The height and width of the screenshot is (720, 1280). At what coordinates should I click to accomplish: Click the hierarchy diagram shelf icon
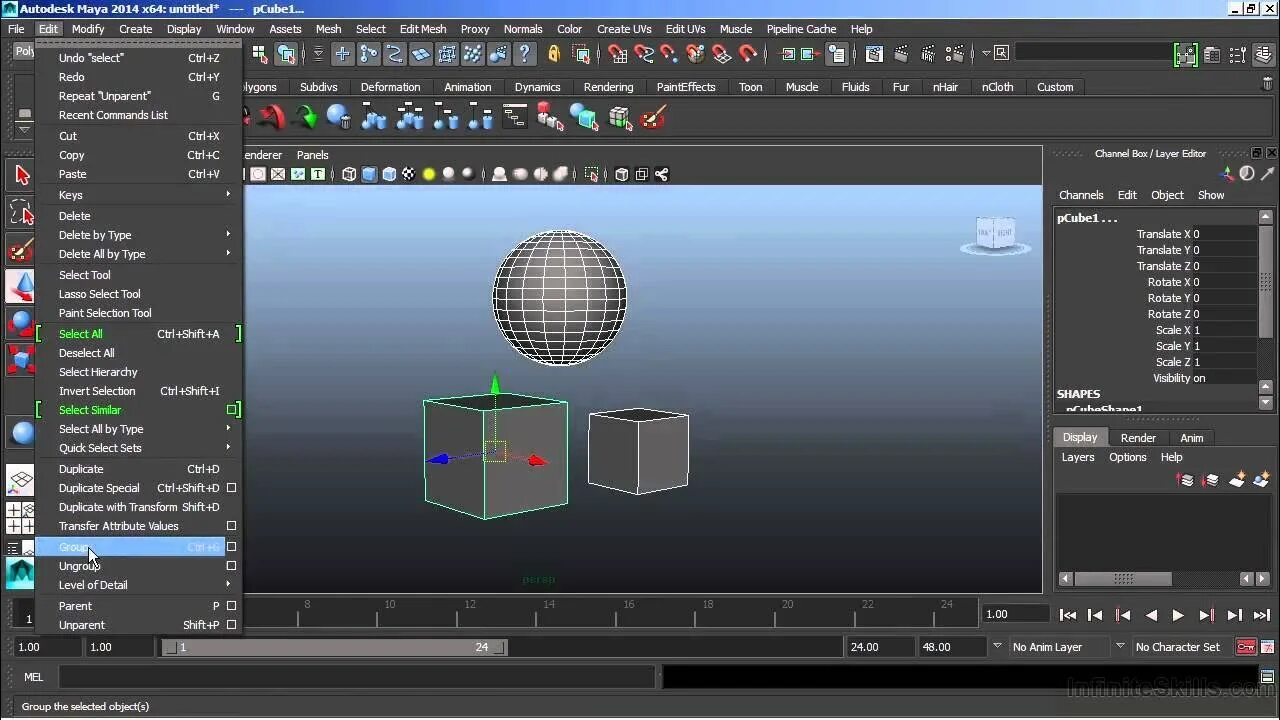(515, 118)
